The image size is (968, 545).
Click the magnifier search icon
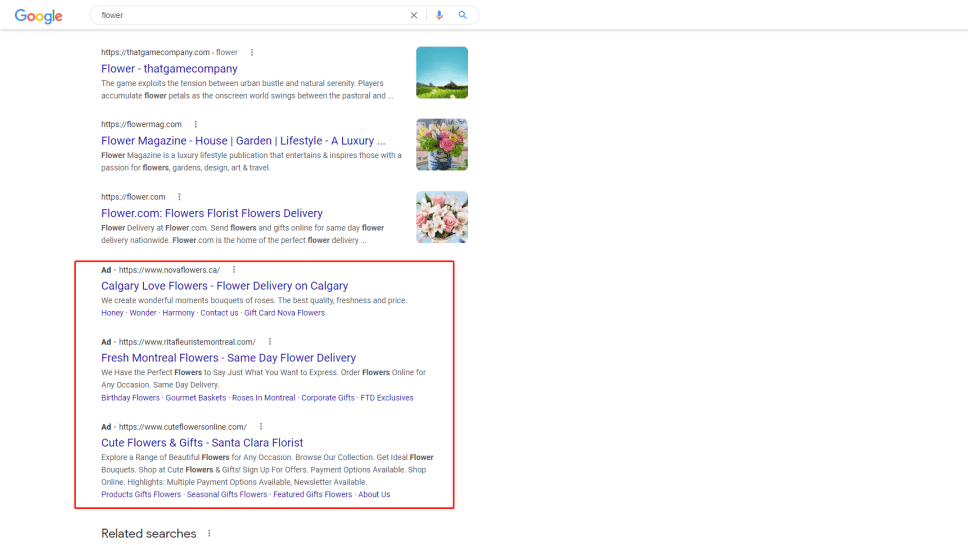click(462, 15)
